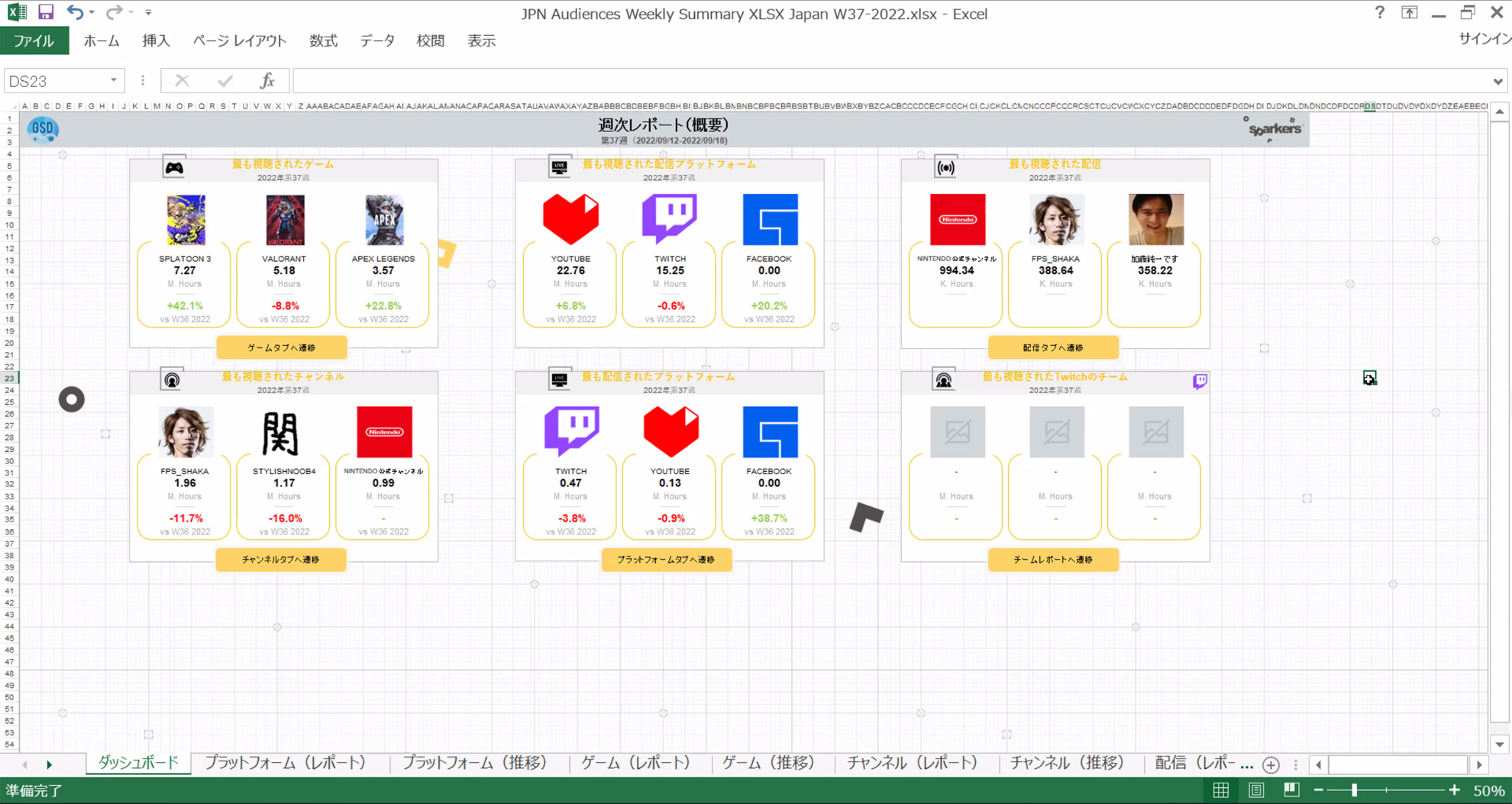Switch to Normal view in status bar
The height and width of the screenshot is (804, 1512).
[1220, 790]
